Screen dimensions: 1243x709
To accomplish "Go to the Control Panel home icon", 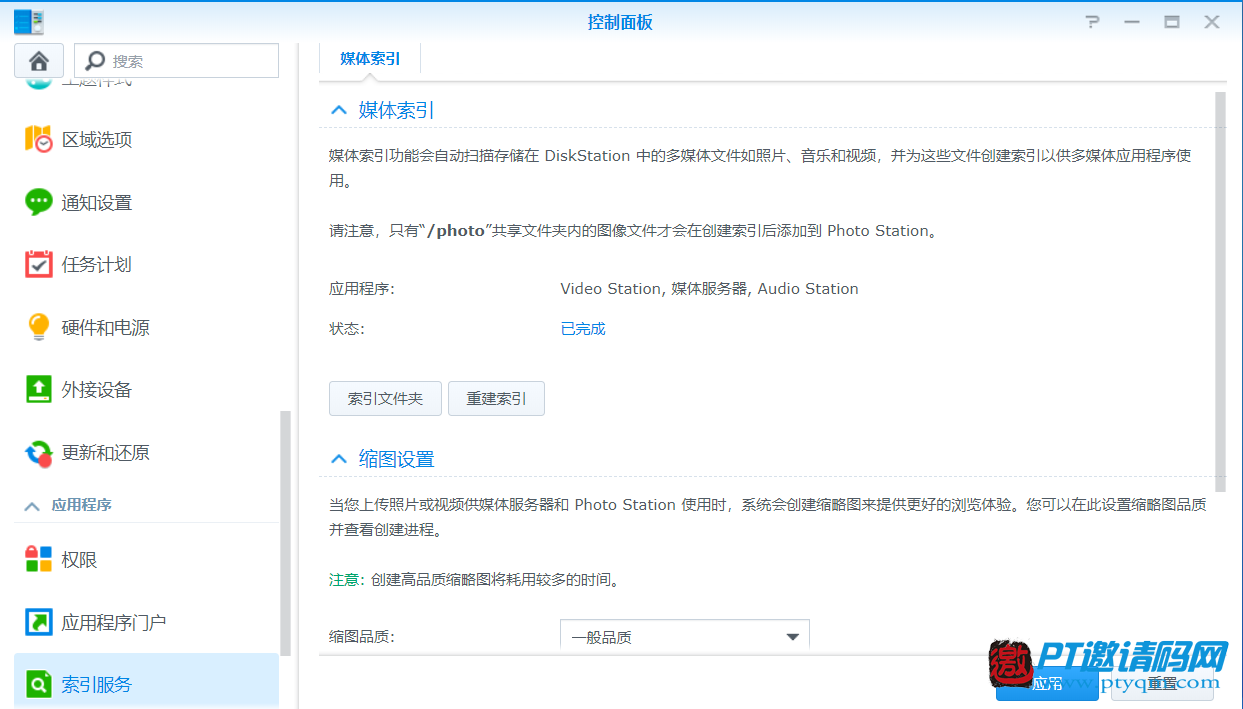I will click(39, 61).
